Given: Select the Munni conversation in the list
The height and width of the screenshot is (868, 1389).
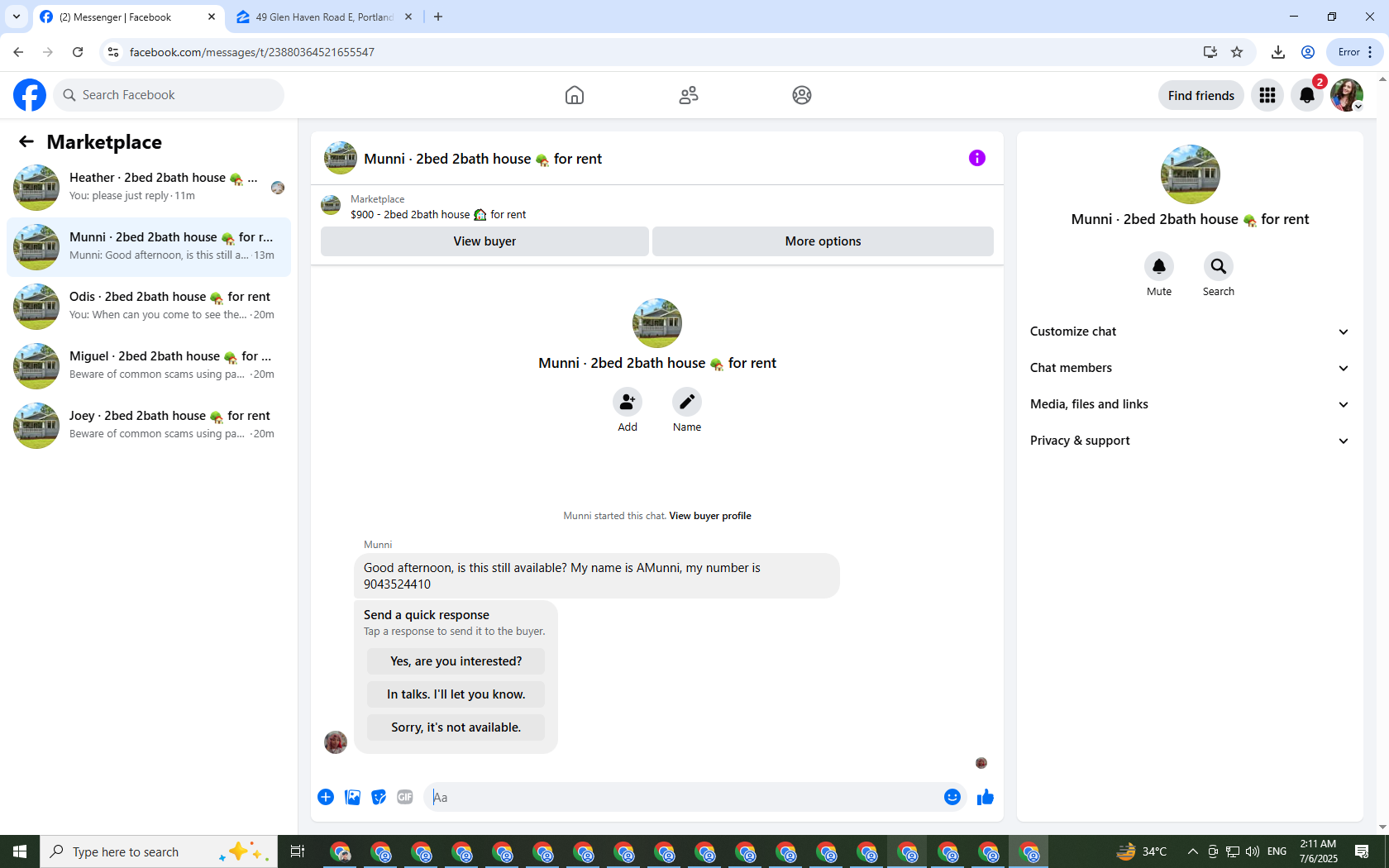Looking at the screenshot, I should 149,247.
